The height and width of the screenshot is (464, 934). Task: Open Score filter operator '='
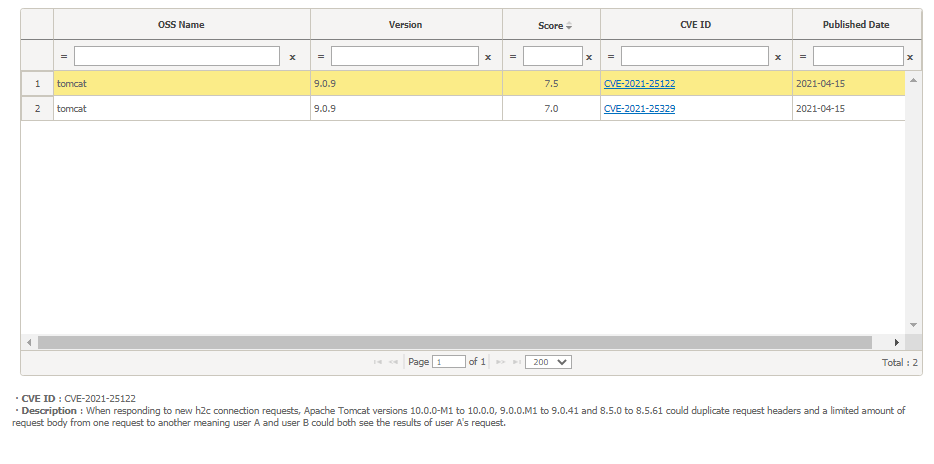click(x=513, y=57)
